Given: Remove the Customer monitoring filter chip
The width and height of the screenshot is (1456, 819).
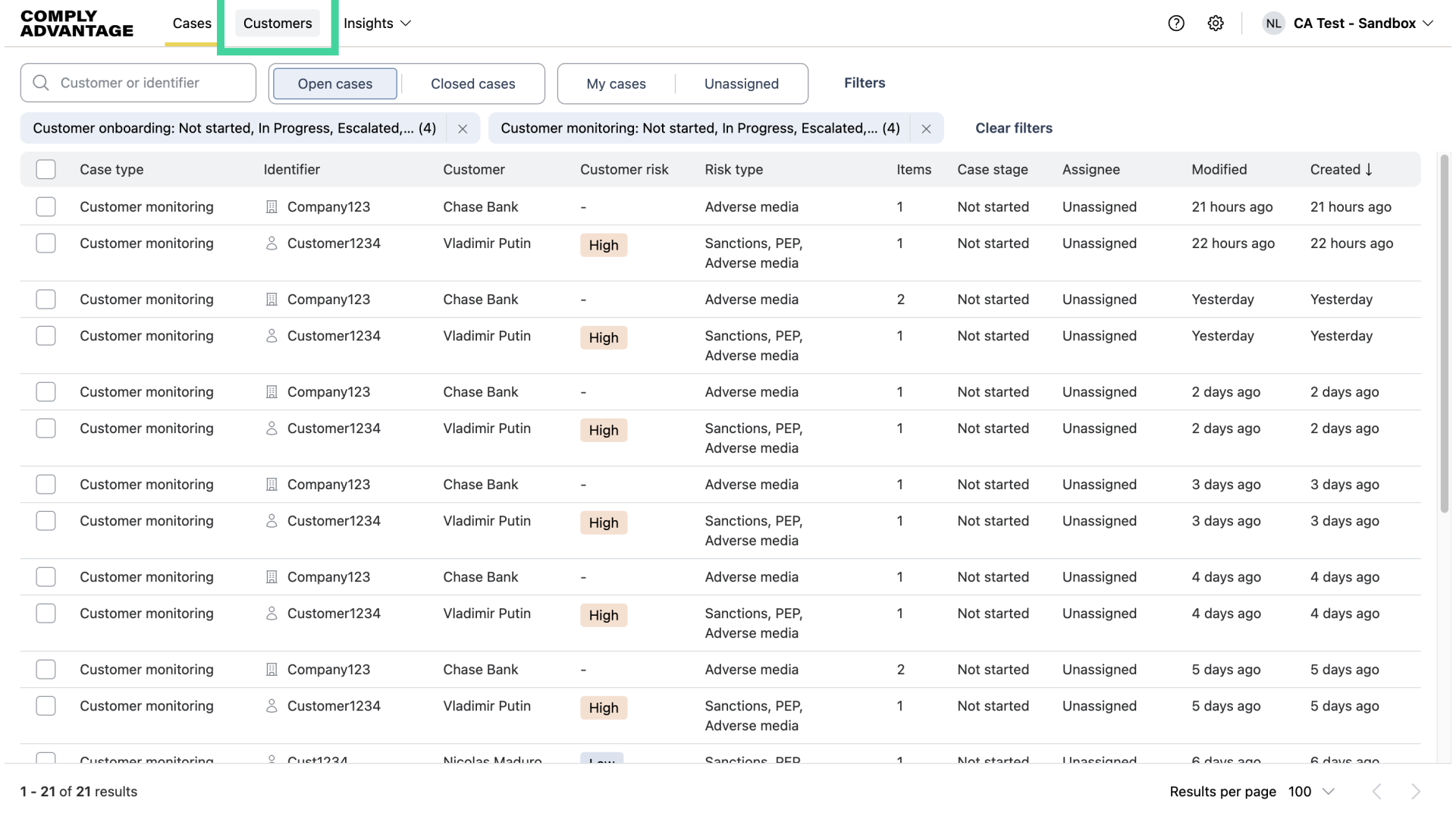Looking at the screenshot, I should (926, 129).
